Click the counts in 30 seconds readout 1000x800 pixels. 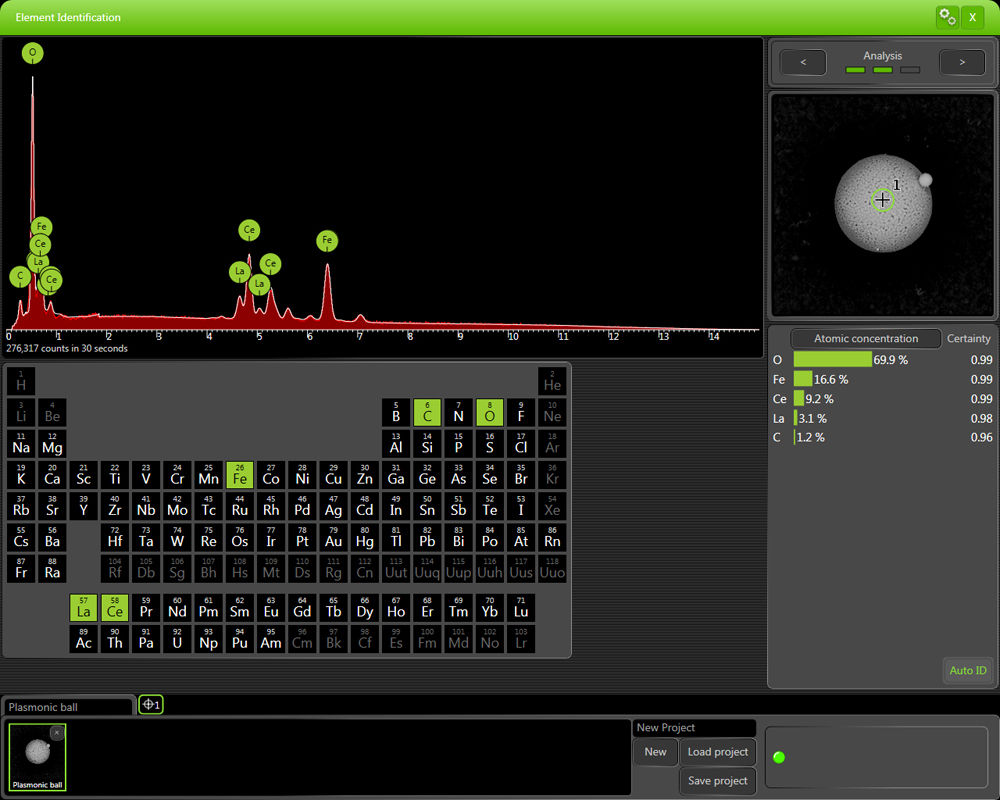coord(67,348)
